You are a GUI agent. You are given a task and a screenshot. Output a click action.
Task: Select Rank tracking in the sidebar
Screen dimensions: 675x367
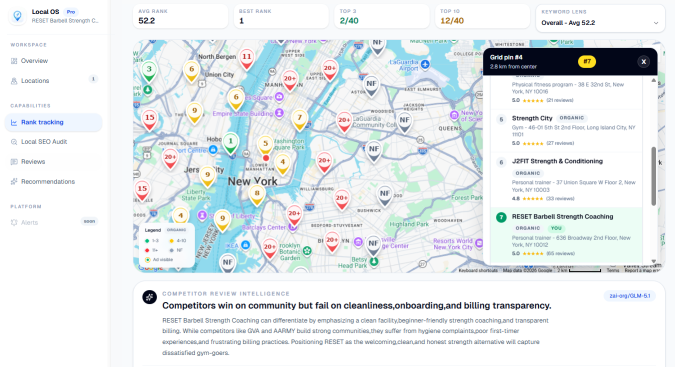coord(53,122)
